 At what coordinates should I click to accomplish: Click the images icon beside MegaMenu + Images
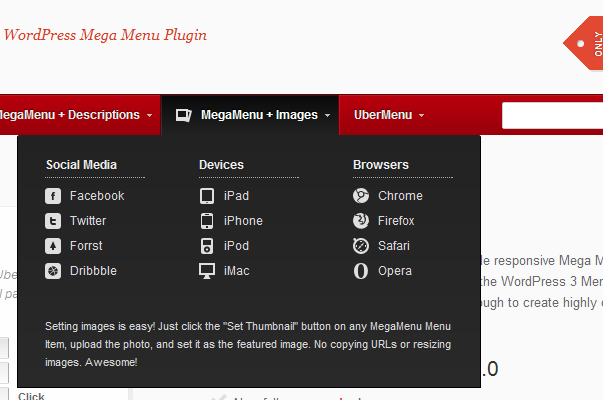pos(184,115)
